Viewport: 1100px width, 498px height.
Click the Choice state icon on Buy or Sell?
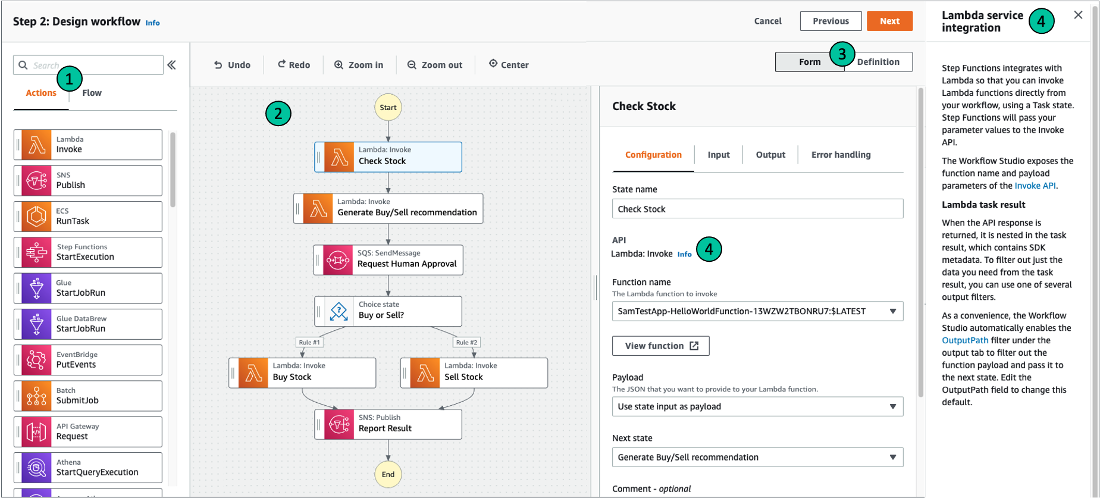(x=338, y=311)
